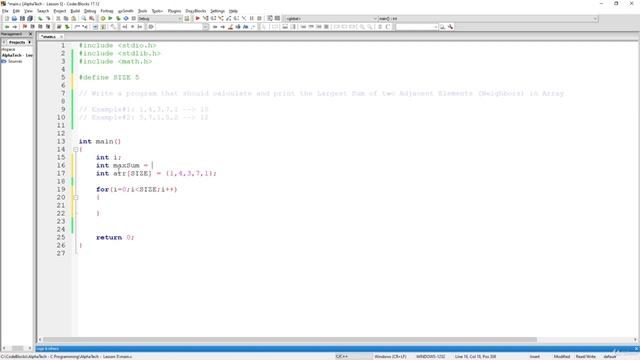Screen dimensions: 640x360
Task: Open the Project menu
Action: (60, 11)
